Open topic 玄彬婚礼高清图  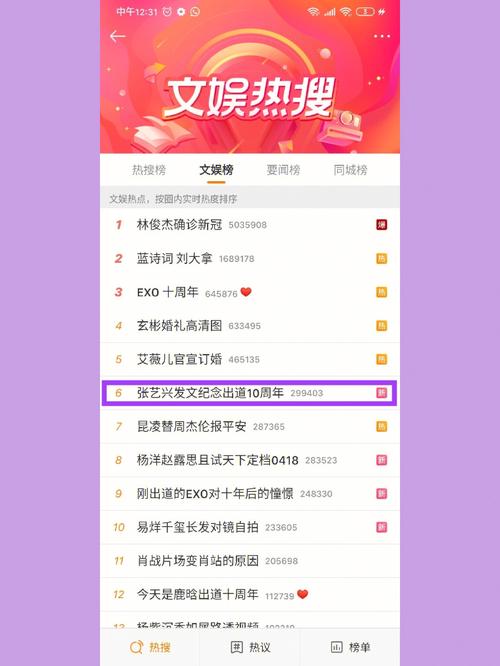tap(250, 326)
